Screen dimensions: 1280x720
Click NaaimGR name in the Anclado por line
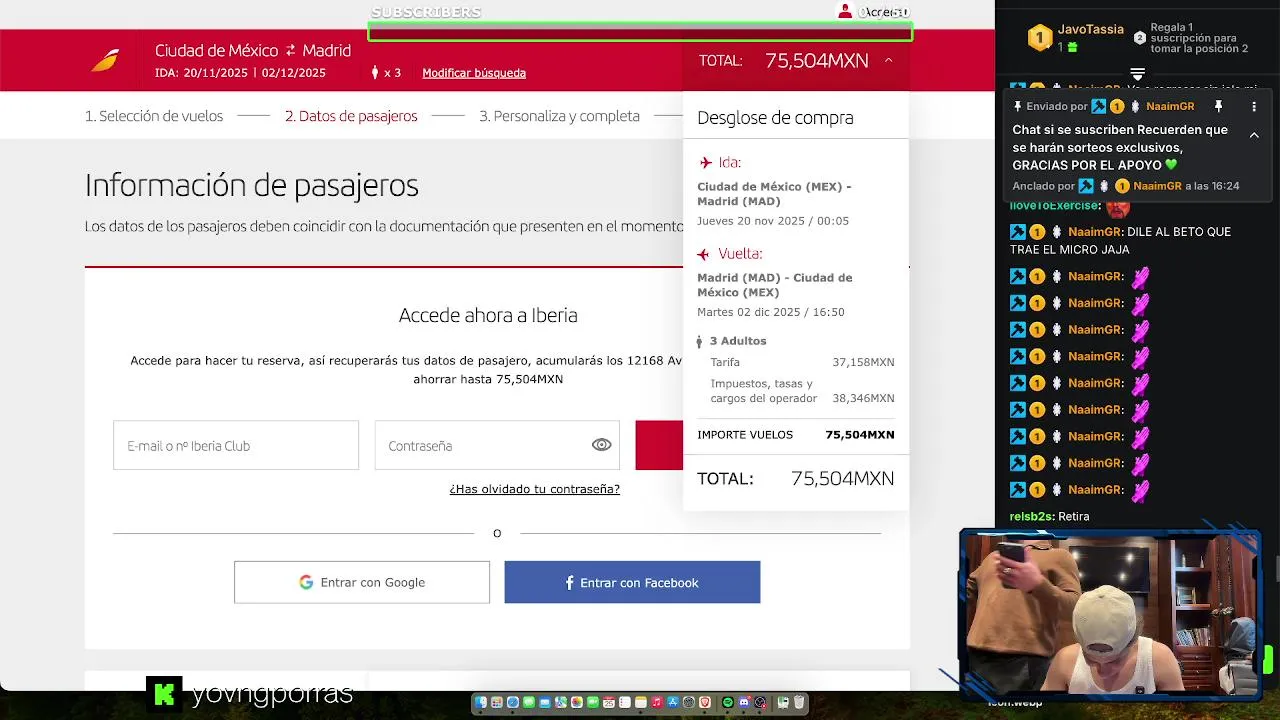click(1157, 186)
